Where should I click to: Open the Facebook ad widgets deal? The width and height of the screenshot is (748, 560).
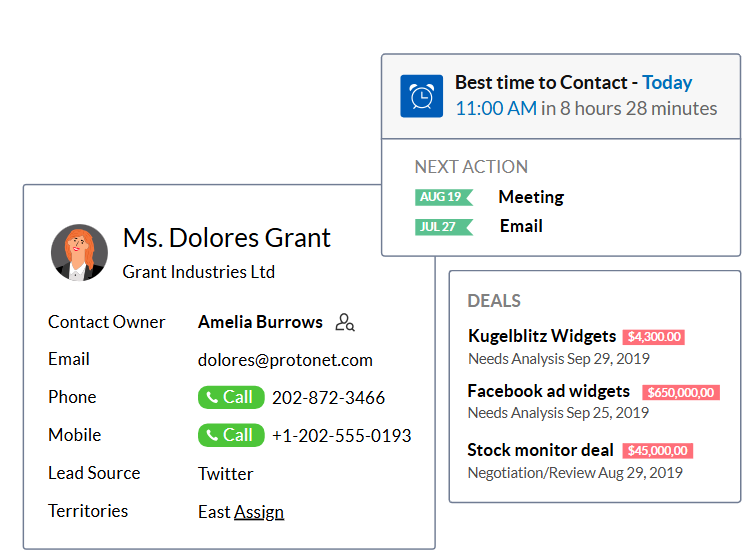point(548,391)
